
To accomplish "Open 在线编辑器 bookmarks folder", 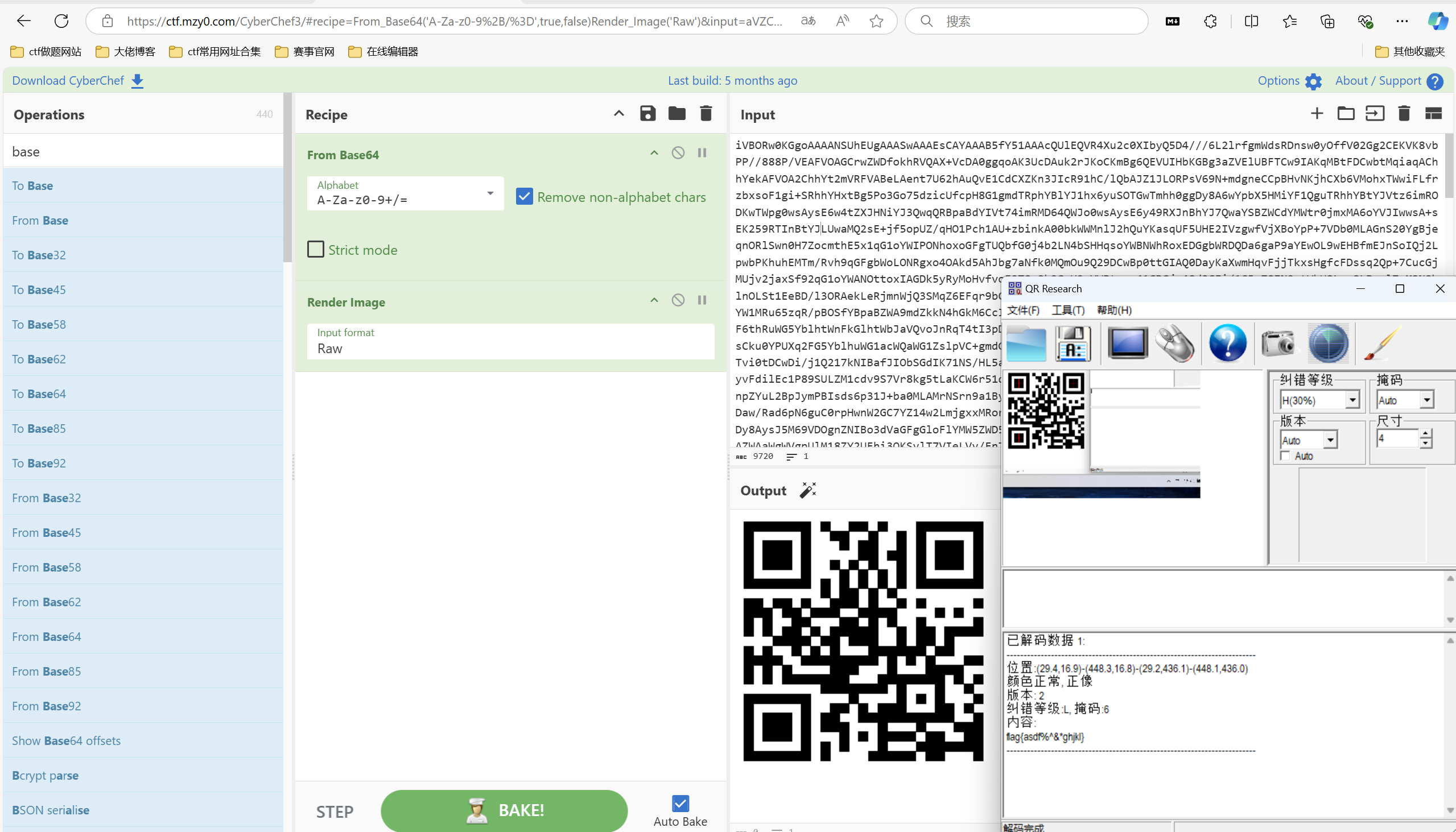I will (383, 52).
